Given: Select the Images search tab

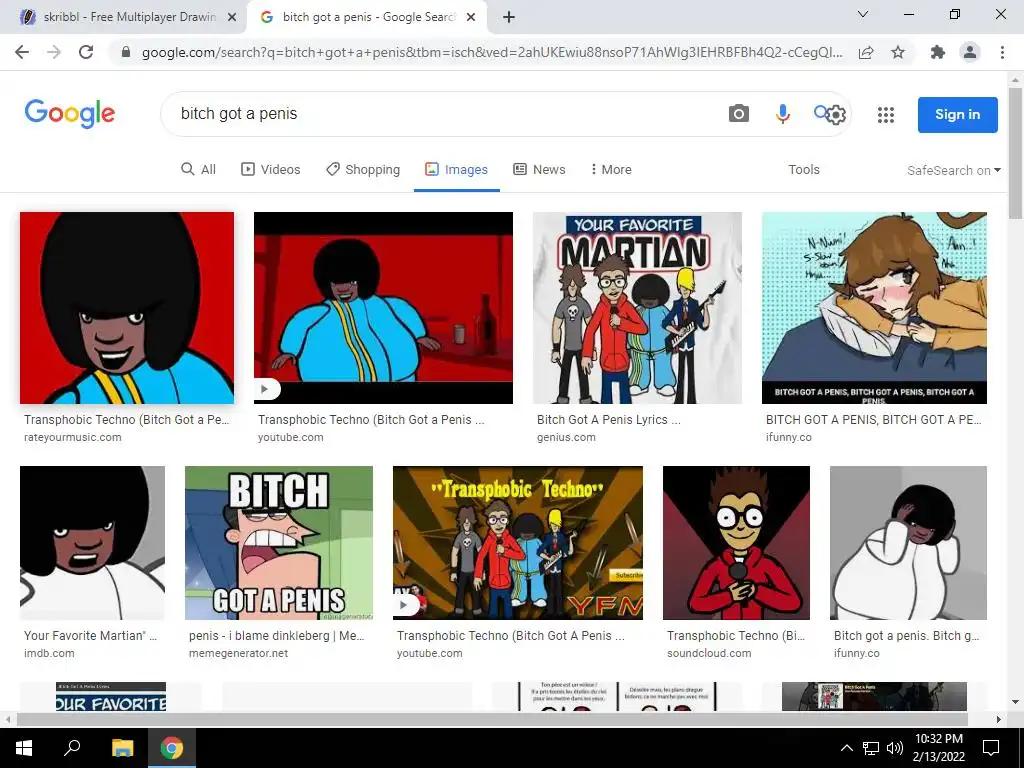Looking at the screenshot, I should click(456, 169).
